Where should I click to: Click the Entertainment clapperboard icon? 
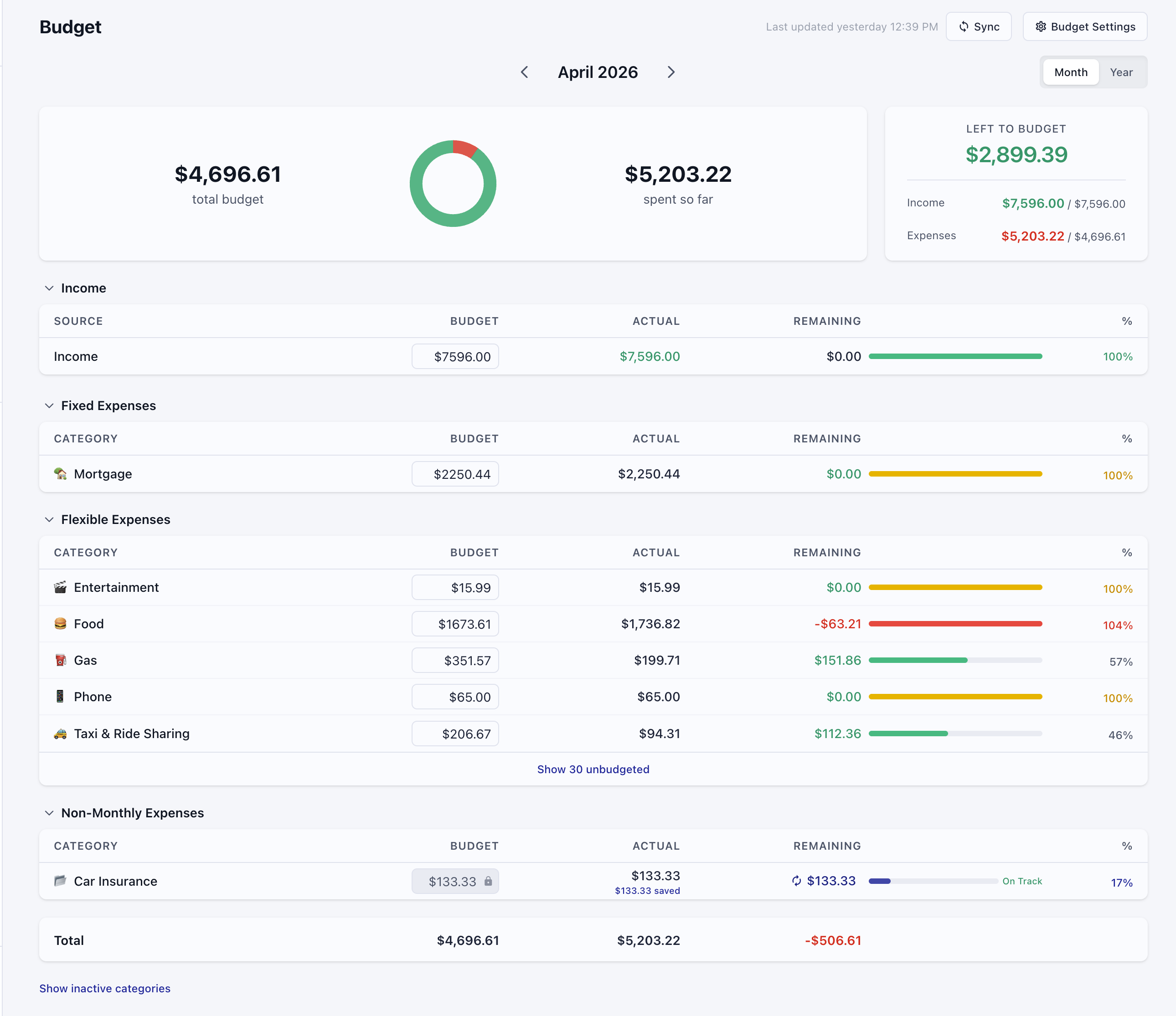click(x=60, y=587)
